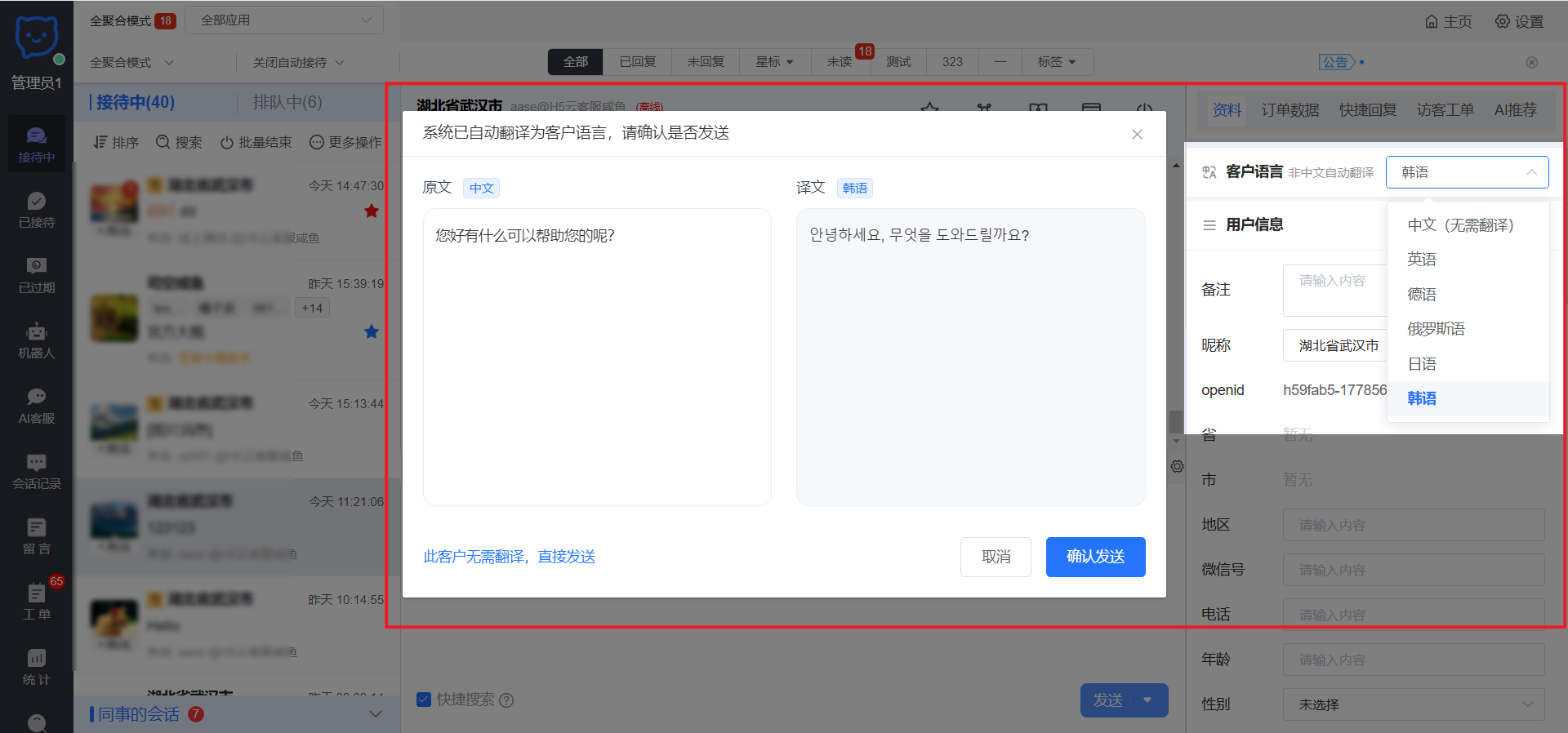
Task: Click the 公告 announcement tag
Action: (1336, 62)
